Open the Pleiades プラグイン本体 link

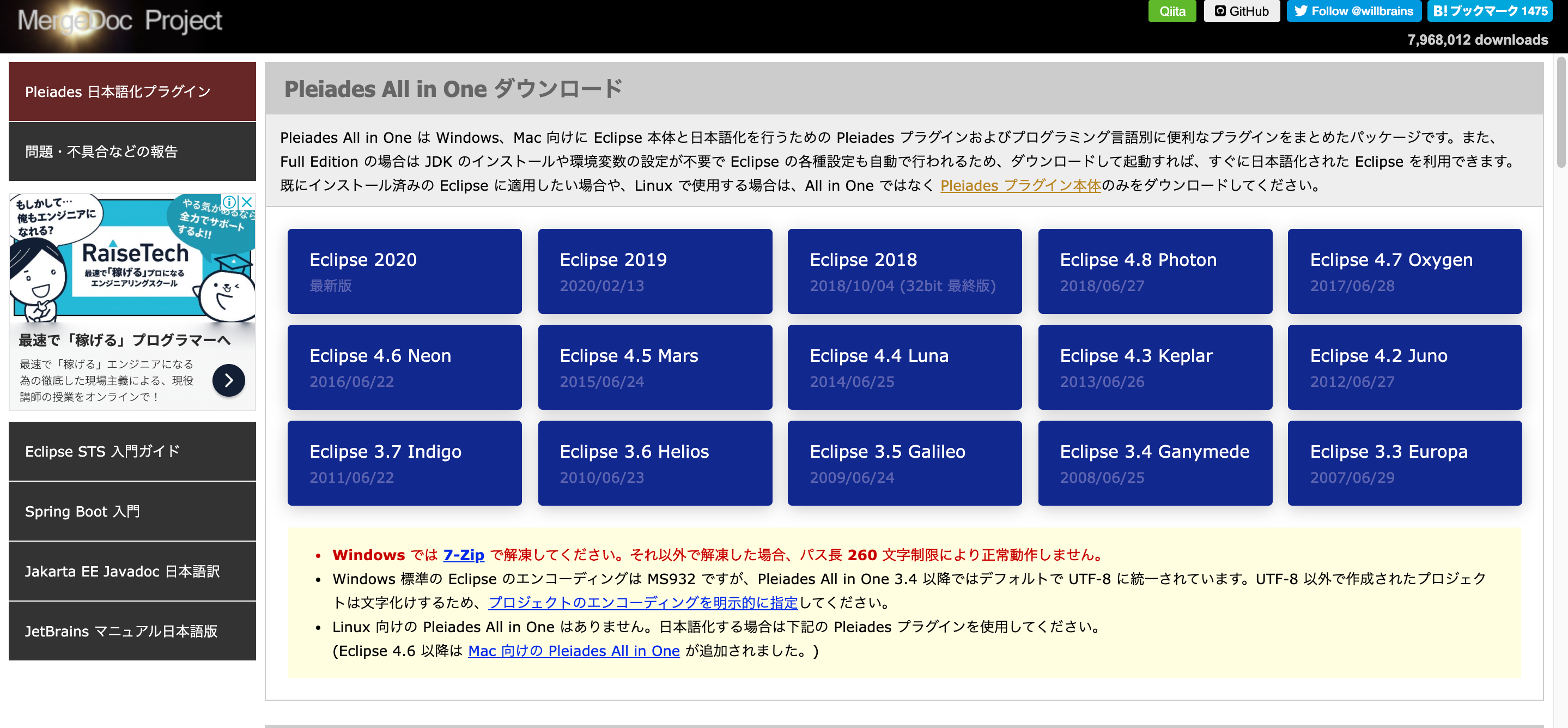pos(1020,185)
